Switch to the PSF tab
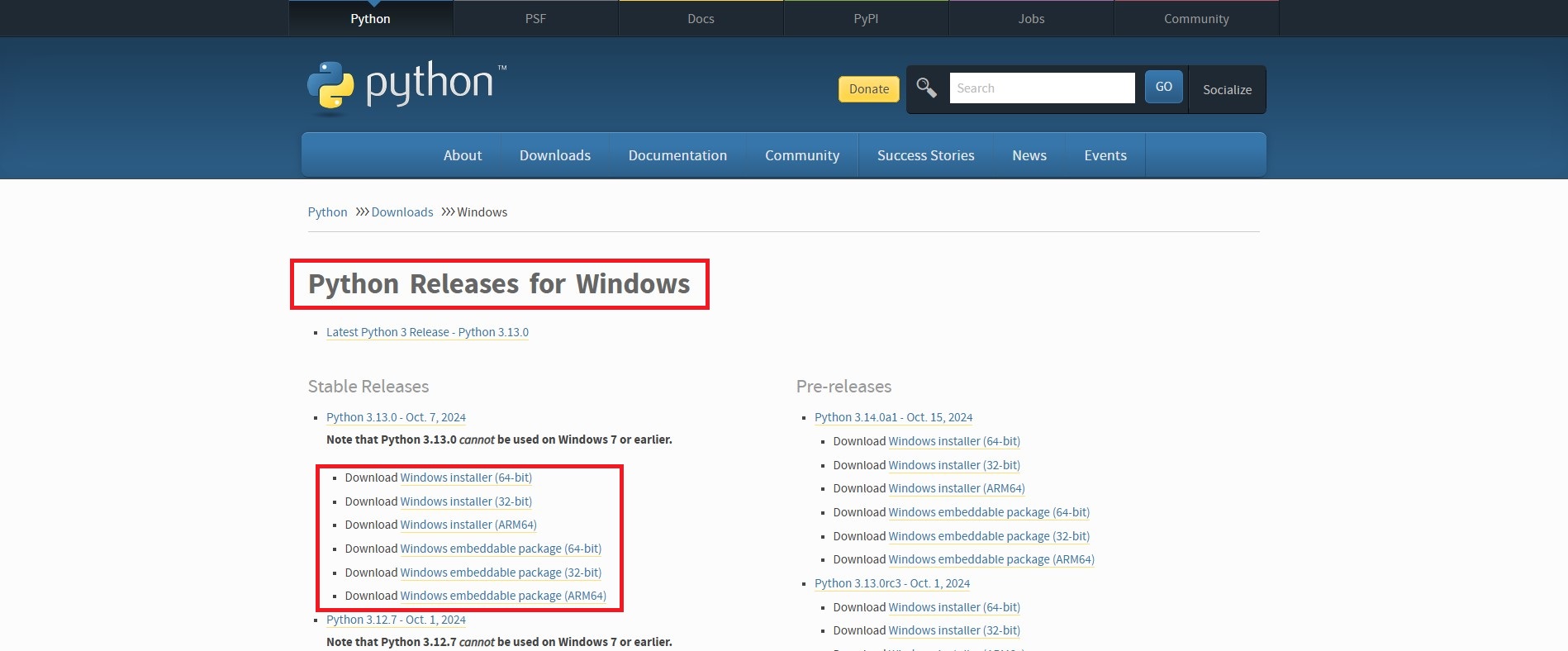 [535, 18]
